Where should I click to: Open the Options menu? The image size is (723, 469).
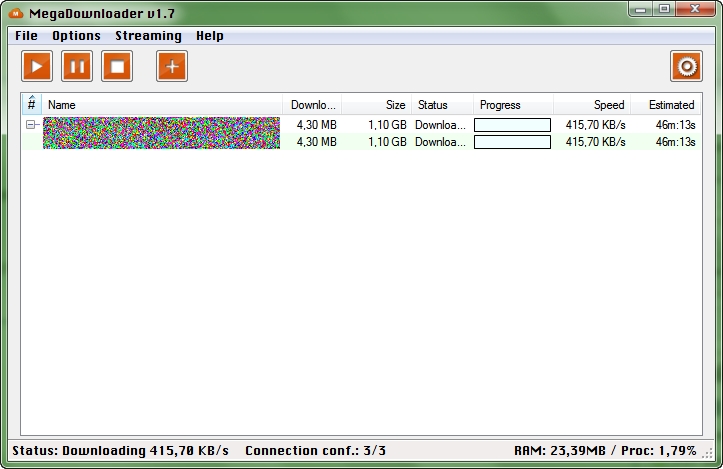(x=77, y=36)
